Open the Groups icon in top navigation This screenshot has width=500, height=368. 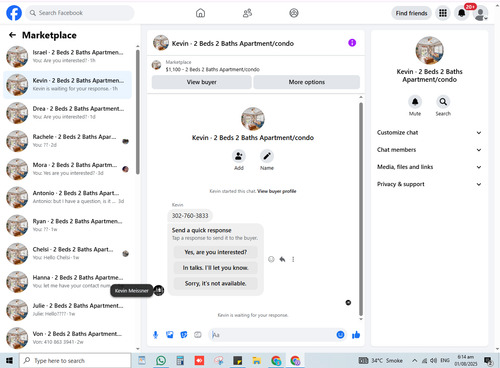click(x=294, y=13)
